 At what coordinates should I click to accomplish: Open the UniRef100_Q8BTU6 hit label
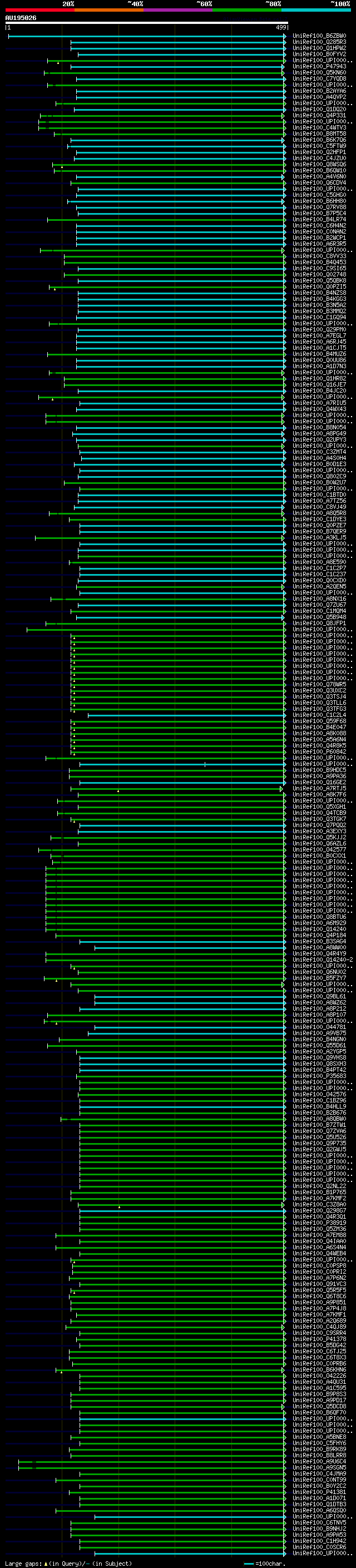pyautogui.click(x=319, y=917)
